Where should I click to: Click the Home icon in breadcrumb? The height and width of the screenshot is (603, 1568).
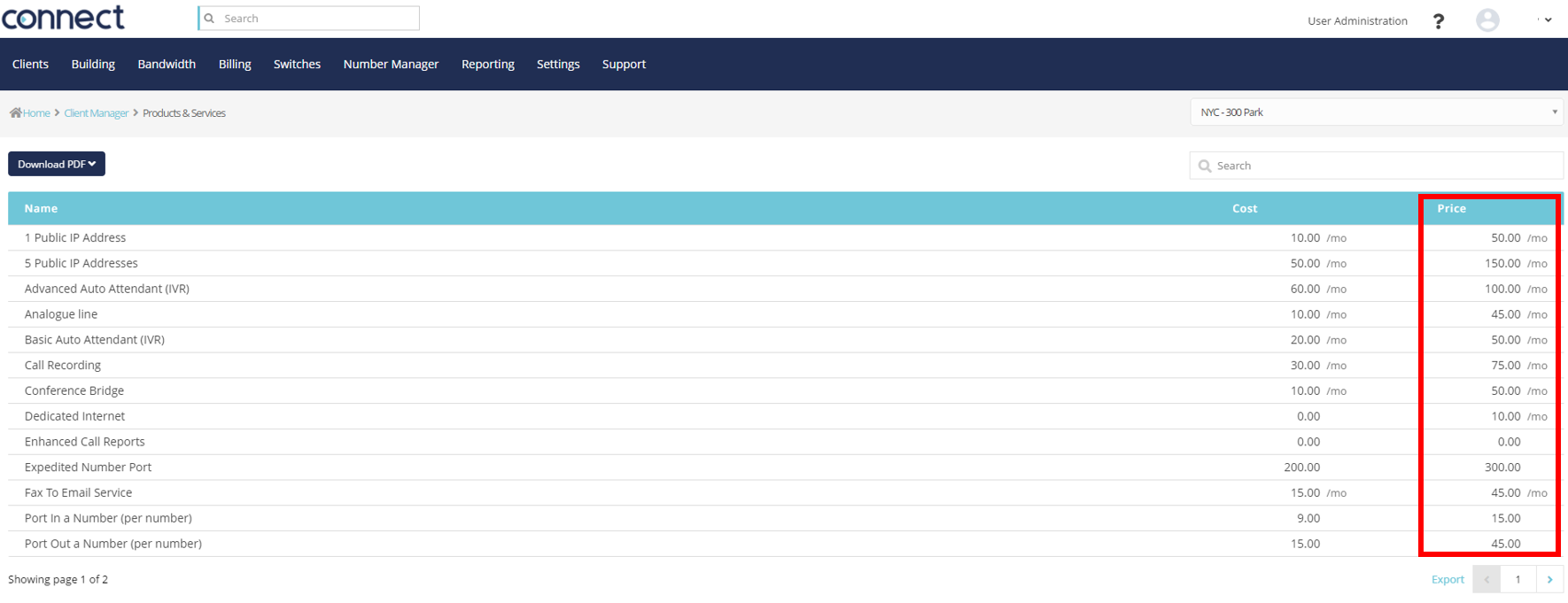16,113
